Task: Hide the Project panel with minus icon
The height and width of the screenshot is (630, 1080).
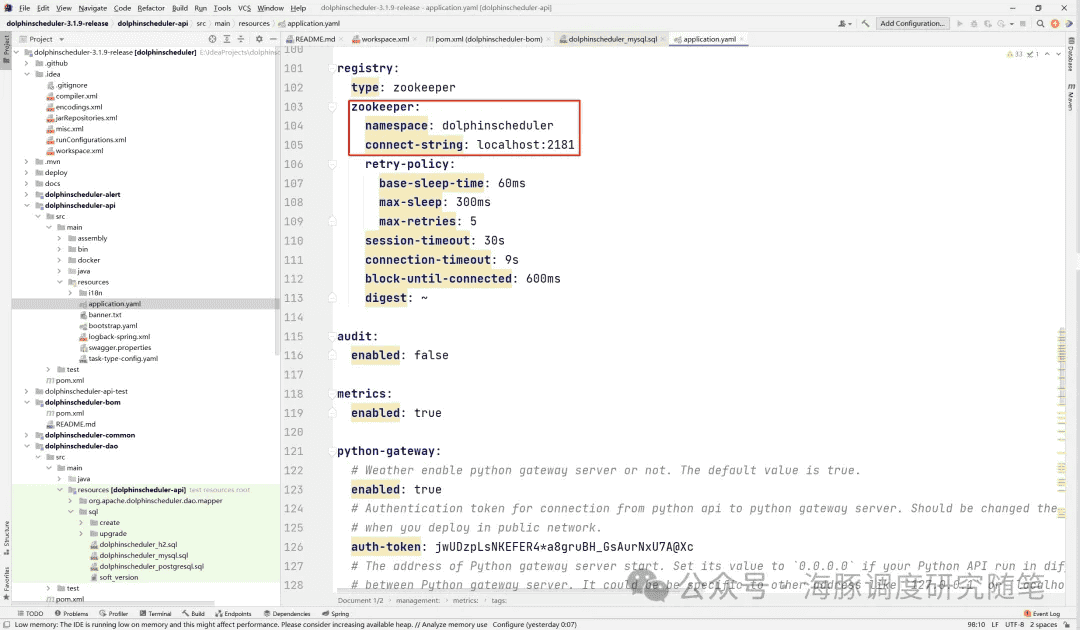Action: point(272,39)
